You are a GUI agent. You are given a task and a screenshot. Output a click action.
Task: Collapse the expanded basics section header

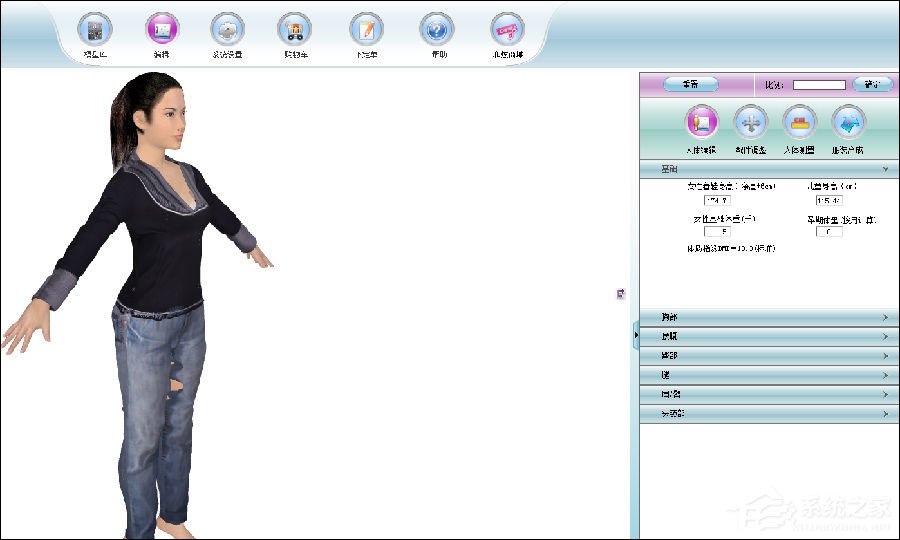tap(769, 169)
